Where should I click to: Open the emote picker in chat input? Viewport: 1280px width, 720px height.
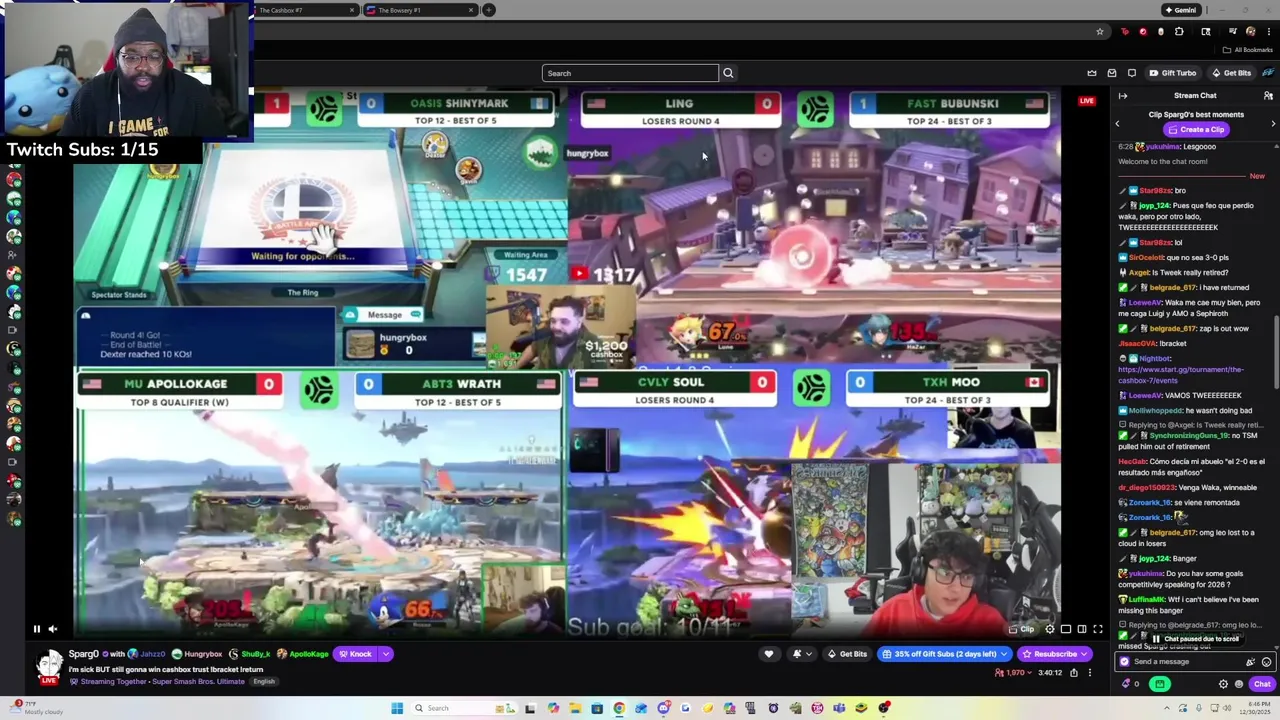[1266, 662]
